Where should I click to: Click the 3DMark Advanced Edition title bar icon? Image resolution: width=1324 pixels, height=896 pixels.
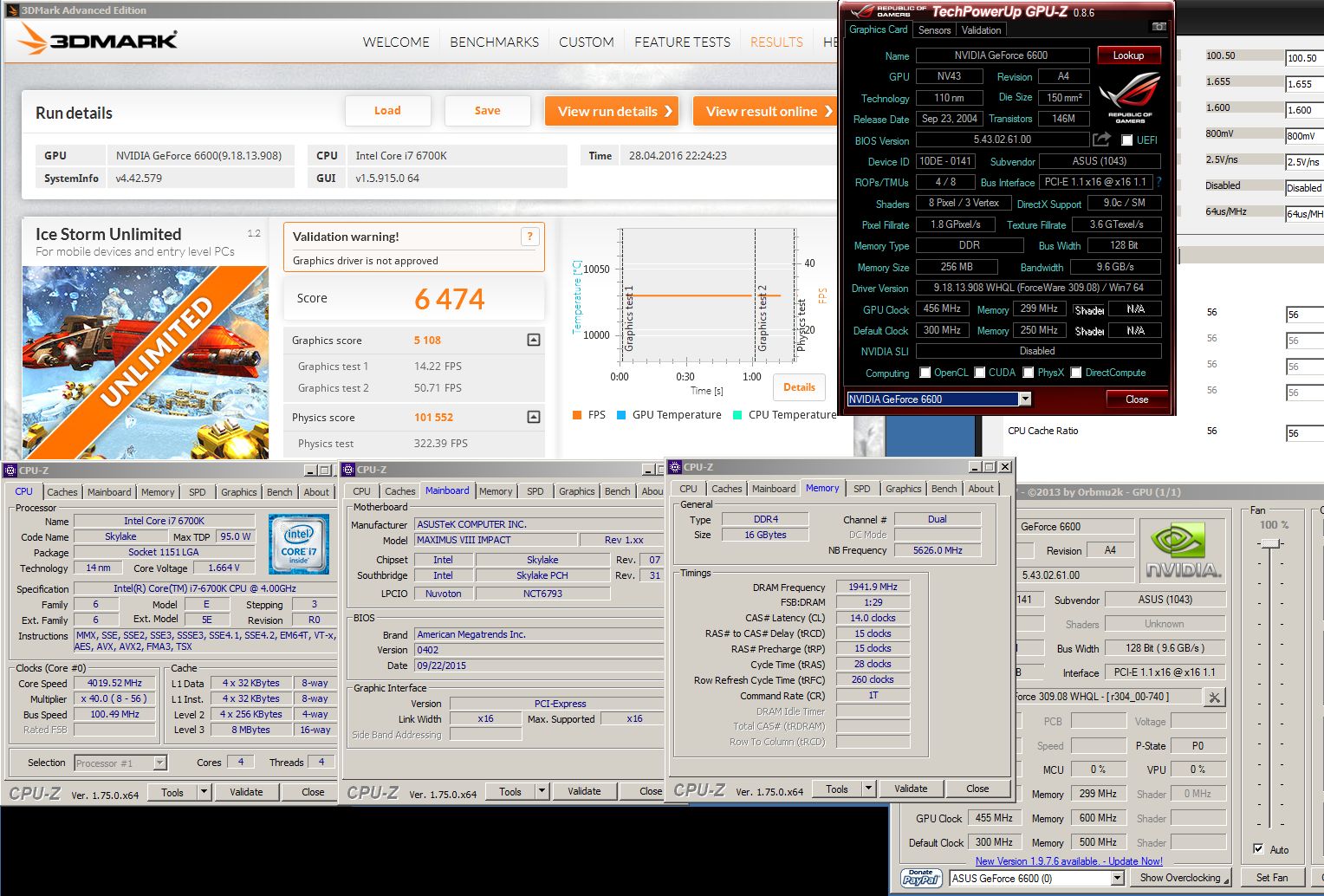[x=11, y=10]
